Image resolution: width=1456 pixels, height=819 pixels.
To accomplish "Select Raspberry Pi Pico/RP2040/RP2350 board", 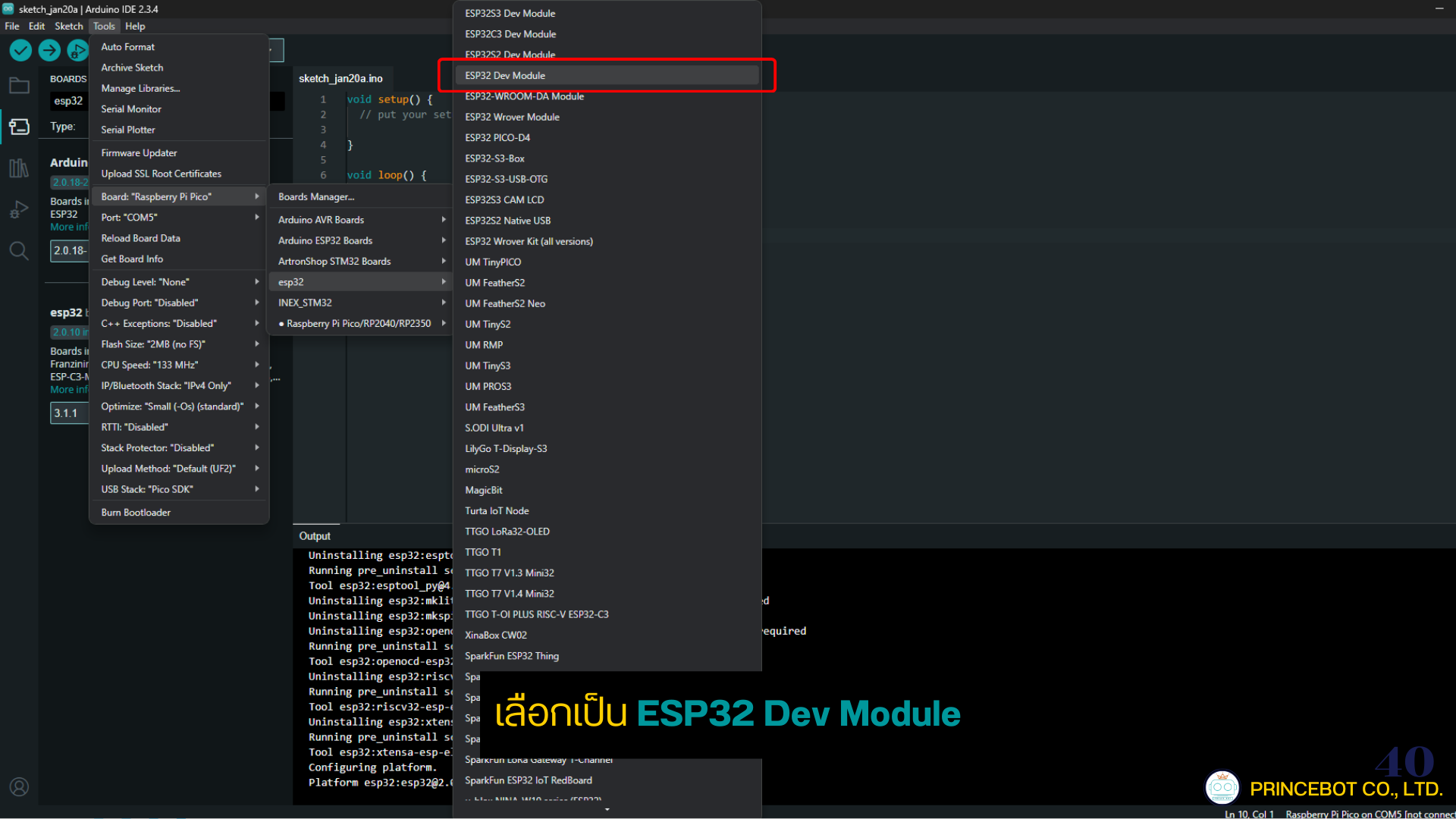I will [x=356, y=322].
